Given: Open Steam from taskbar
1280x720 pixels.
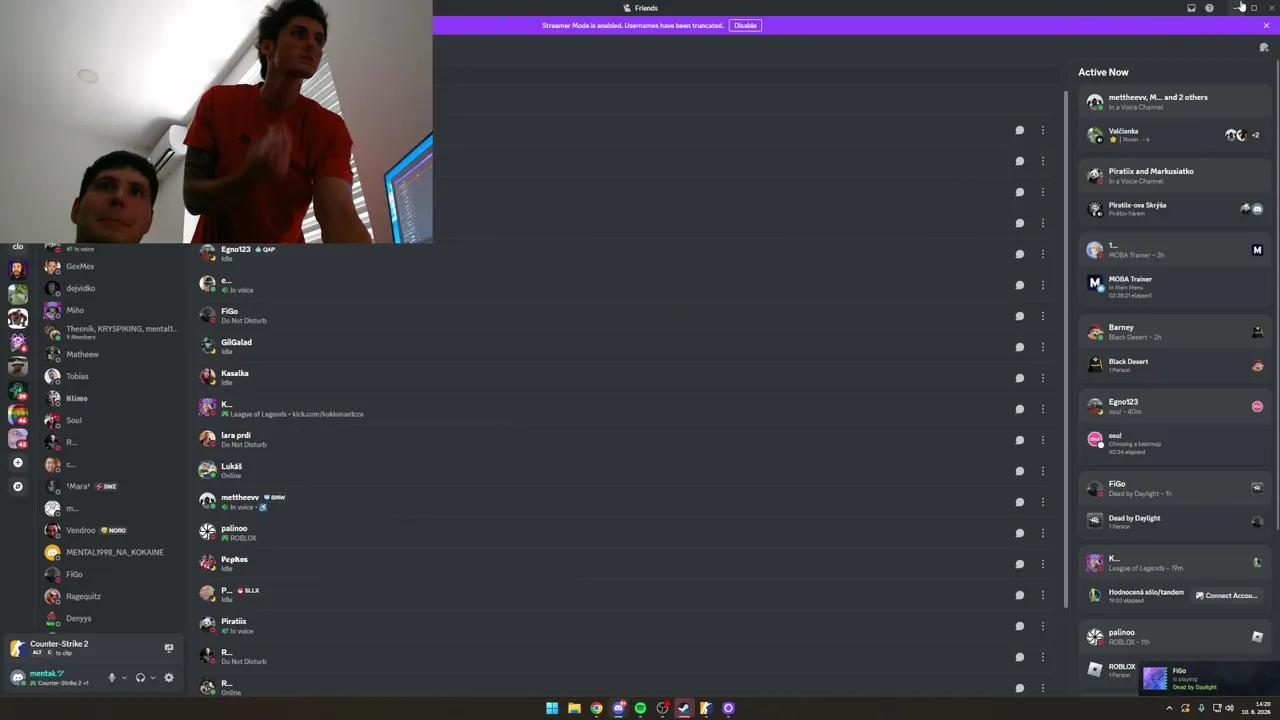Looking at the screenshot, I should pos(684,708).
